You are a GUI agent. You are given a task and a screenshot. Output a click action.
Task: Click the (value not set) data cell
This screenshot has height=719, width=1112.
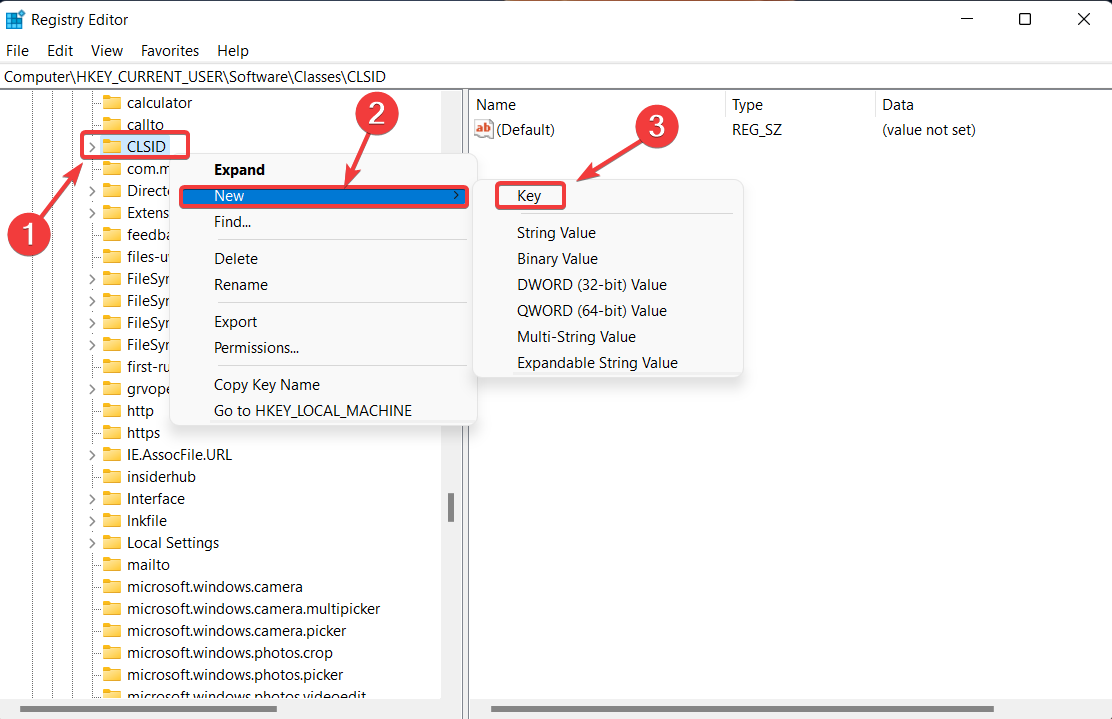pyautogui.click(x=929, y=130)
